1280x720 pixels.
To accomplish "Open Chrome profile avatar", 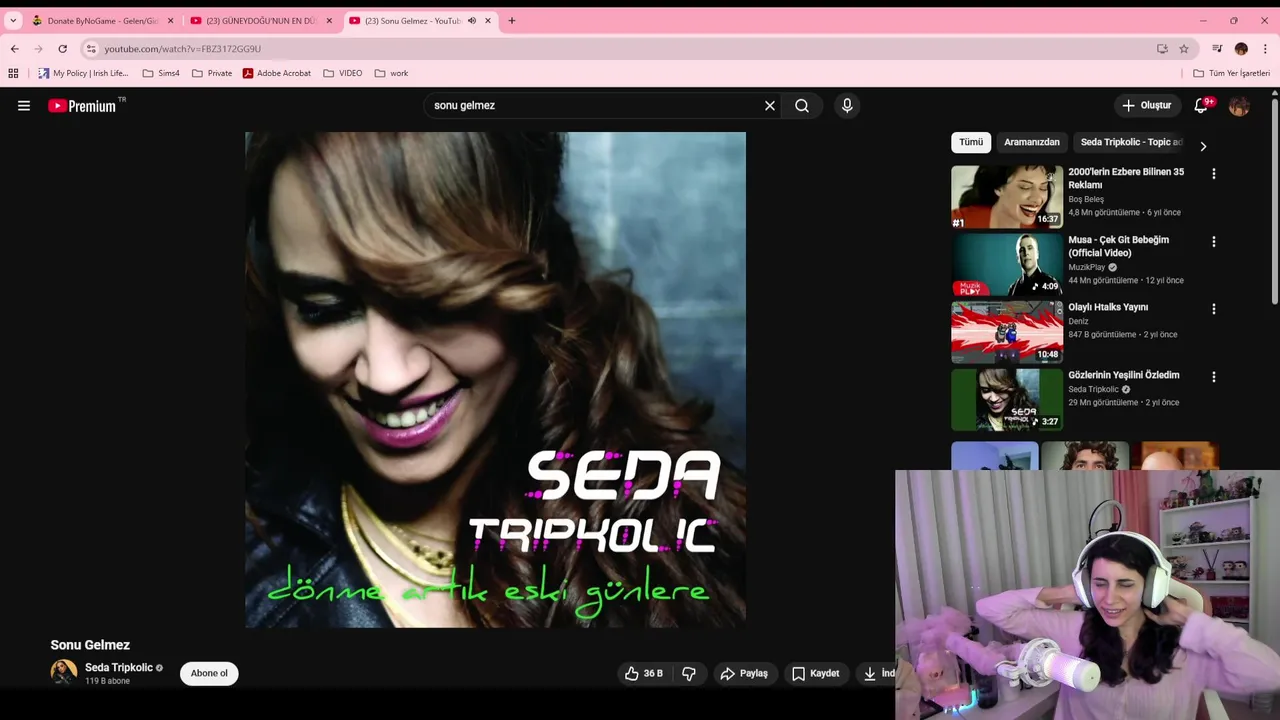I will coord(1241,48).
